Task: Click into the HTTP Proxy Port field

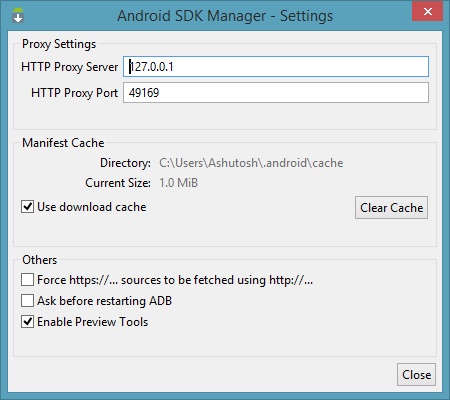Action: pyautogui.click(x=276, y=93)
